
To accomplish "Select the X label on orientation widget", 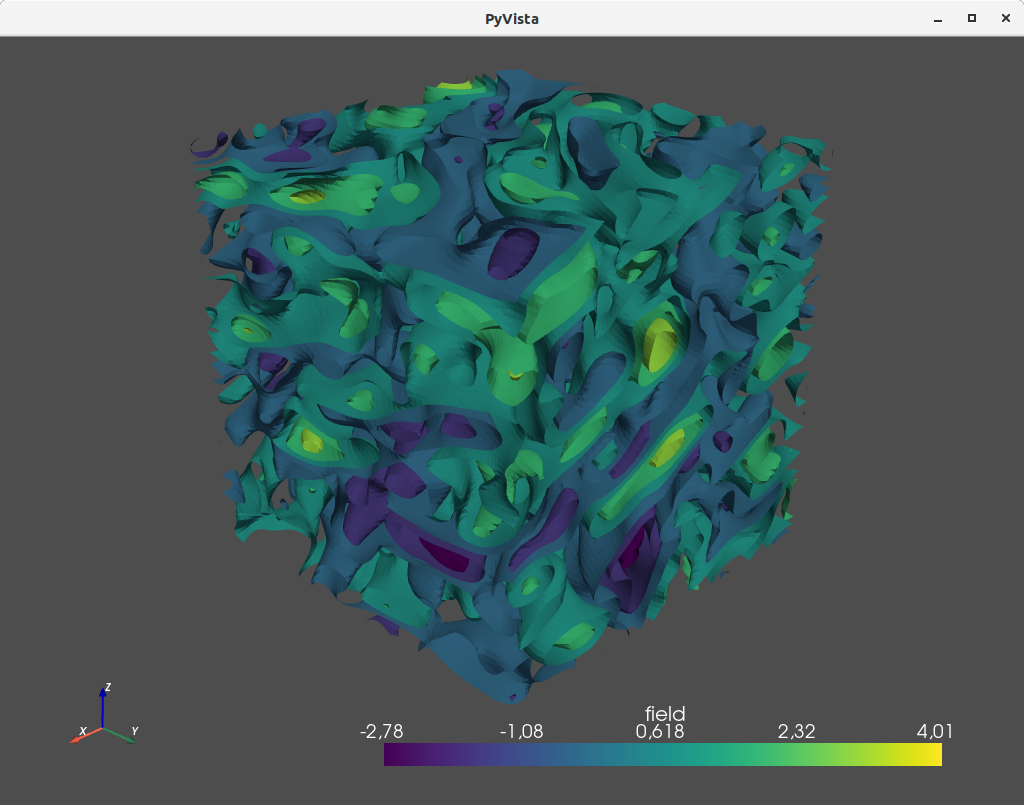I will tap(83, 731).
